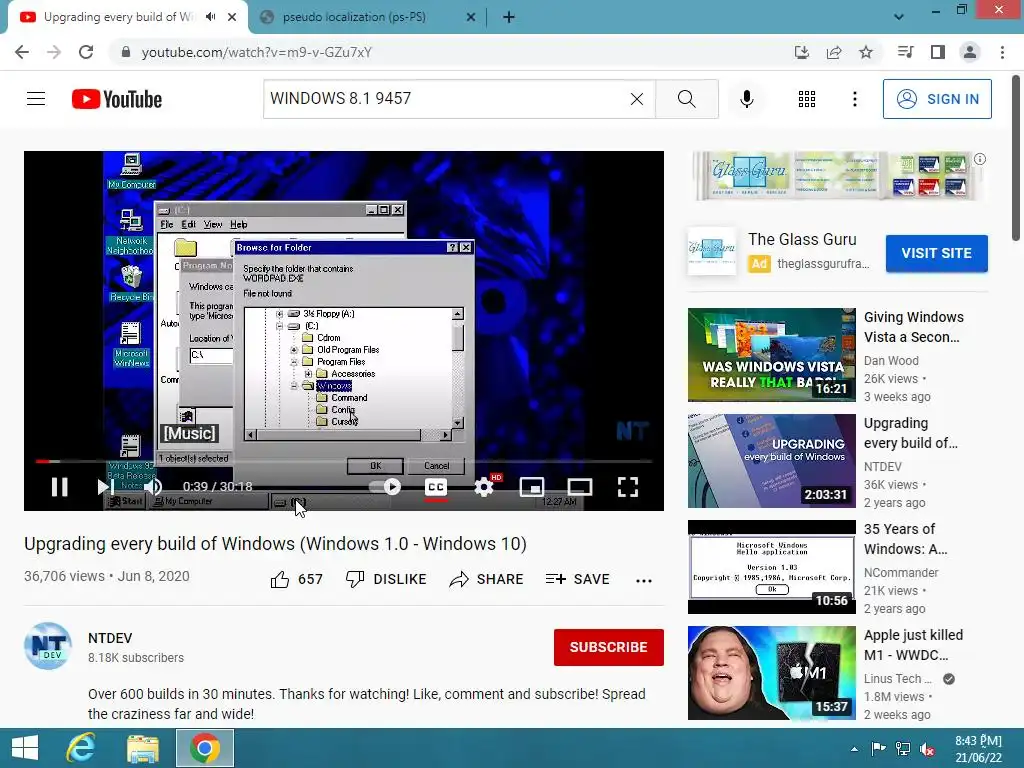Screen dimensions: 1024x768
Task: Mute the video player volume
Action: 153,487
